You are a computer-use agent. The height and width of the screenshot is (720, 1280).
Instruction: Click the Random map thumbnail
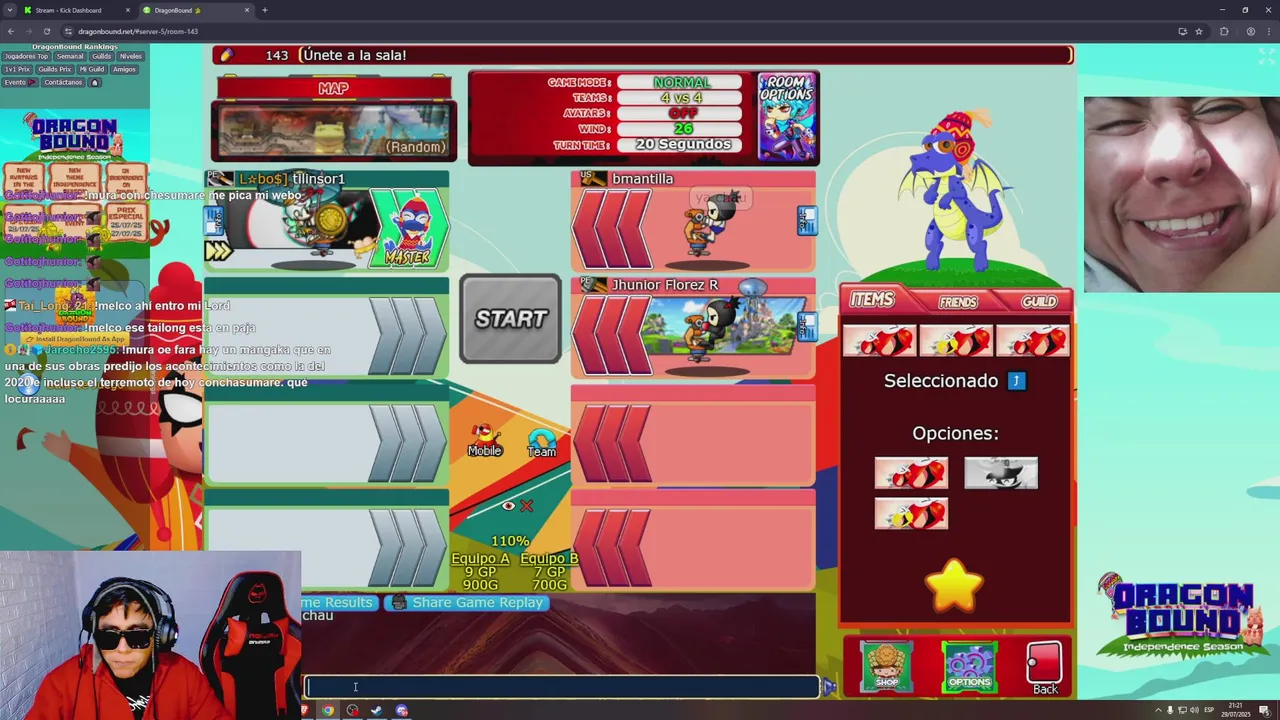[x=334, y=131]
